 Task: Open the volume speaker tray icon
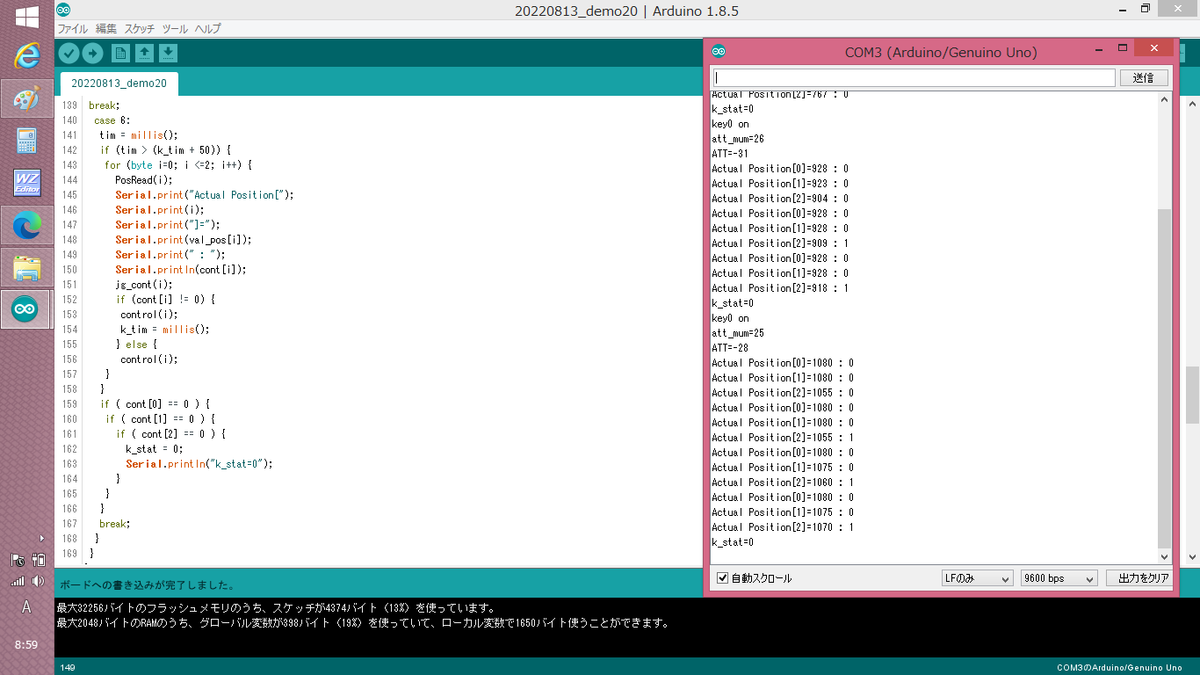click(x=38, y=581)
